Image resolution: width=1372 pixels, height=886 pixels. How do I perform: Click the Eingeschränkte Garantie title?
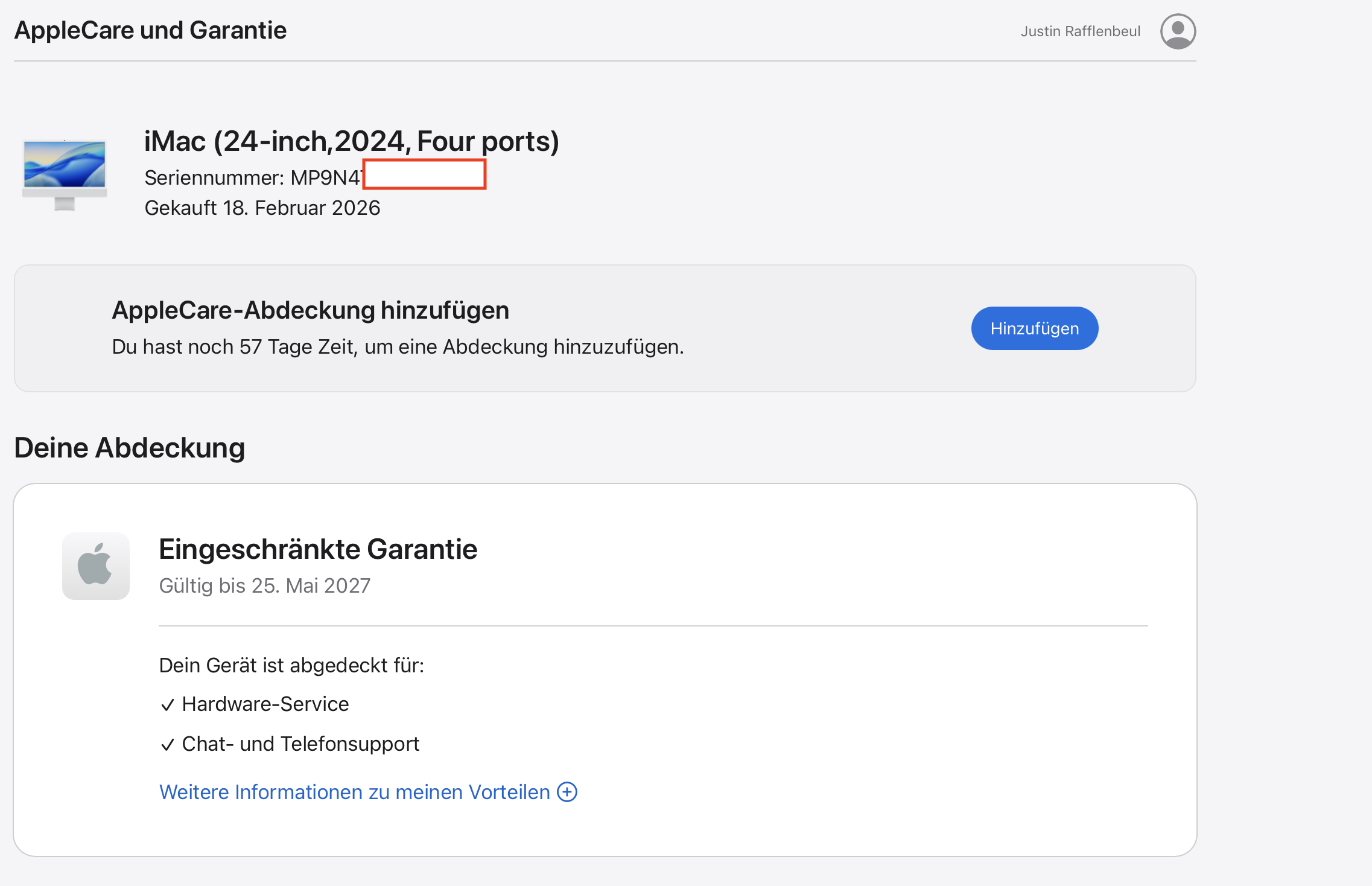[x=318, y=549]
